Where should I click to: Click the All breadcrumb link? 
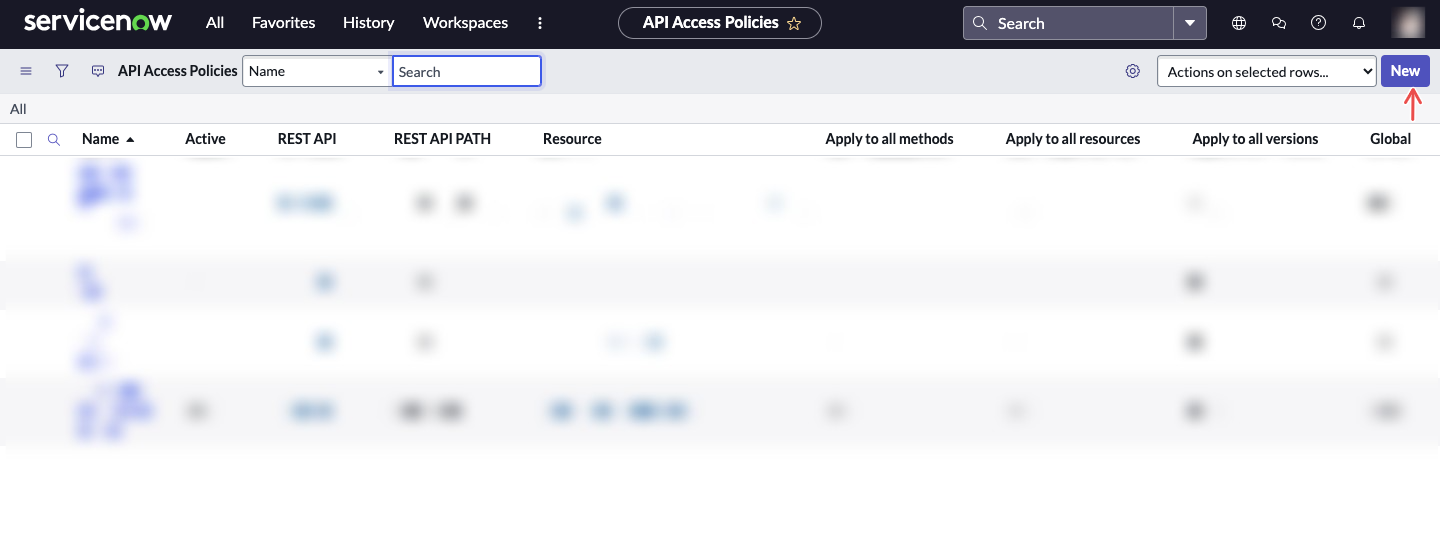(18, 109)
